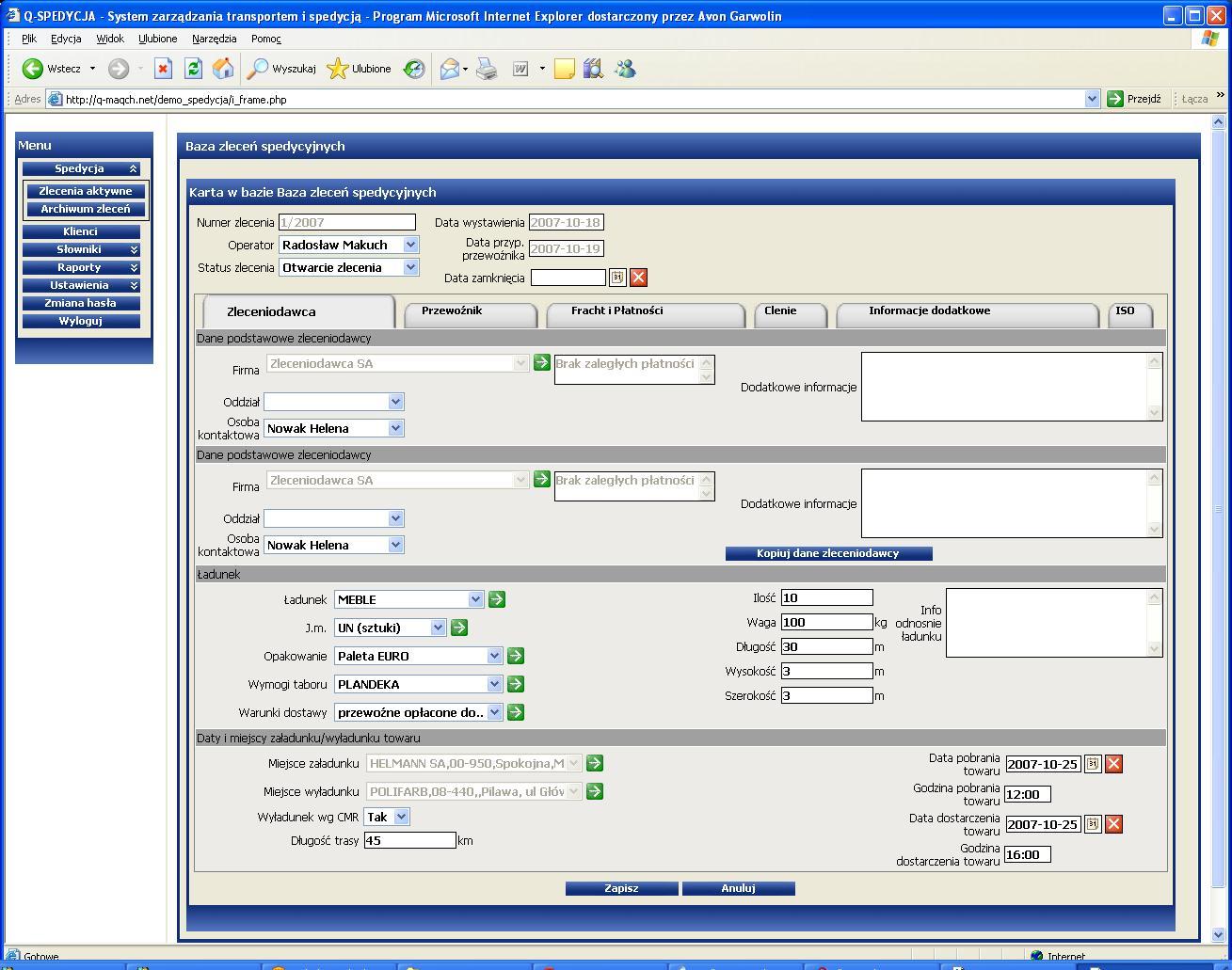Open the Narzędzia menu

click(215, 39)
